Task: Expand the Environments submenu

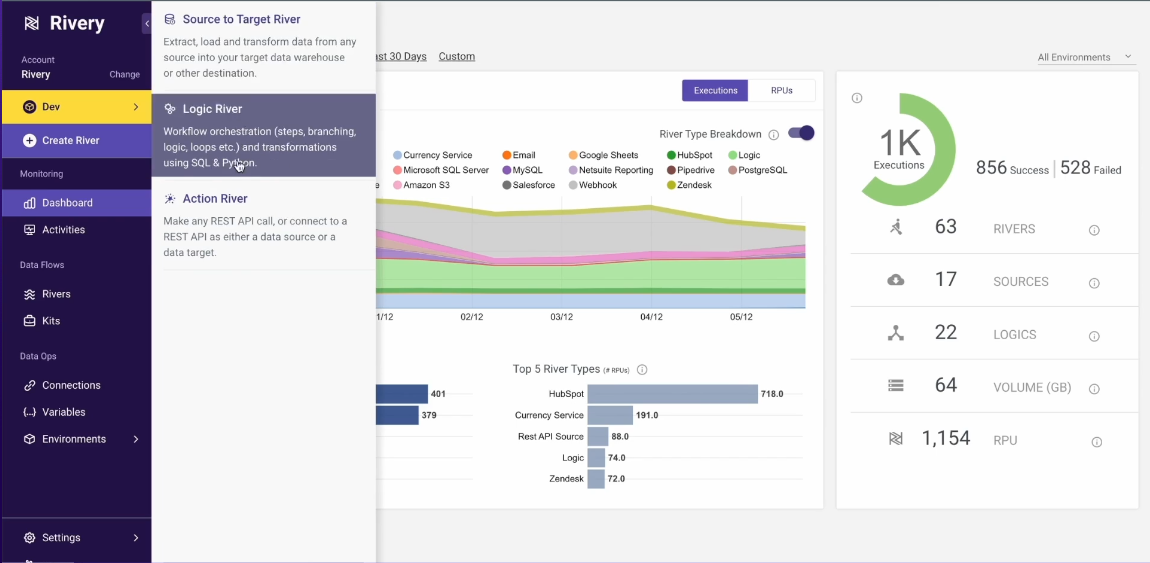Action: [135, 439]
